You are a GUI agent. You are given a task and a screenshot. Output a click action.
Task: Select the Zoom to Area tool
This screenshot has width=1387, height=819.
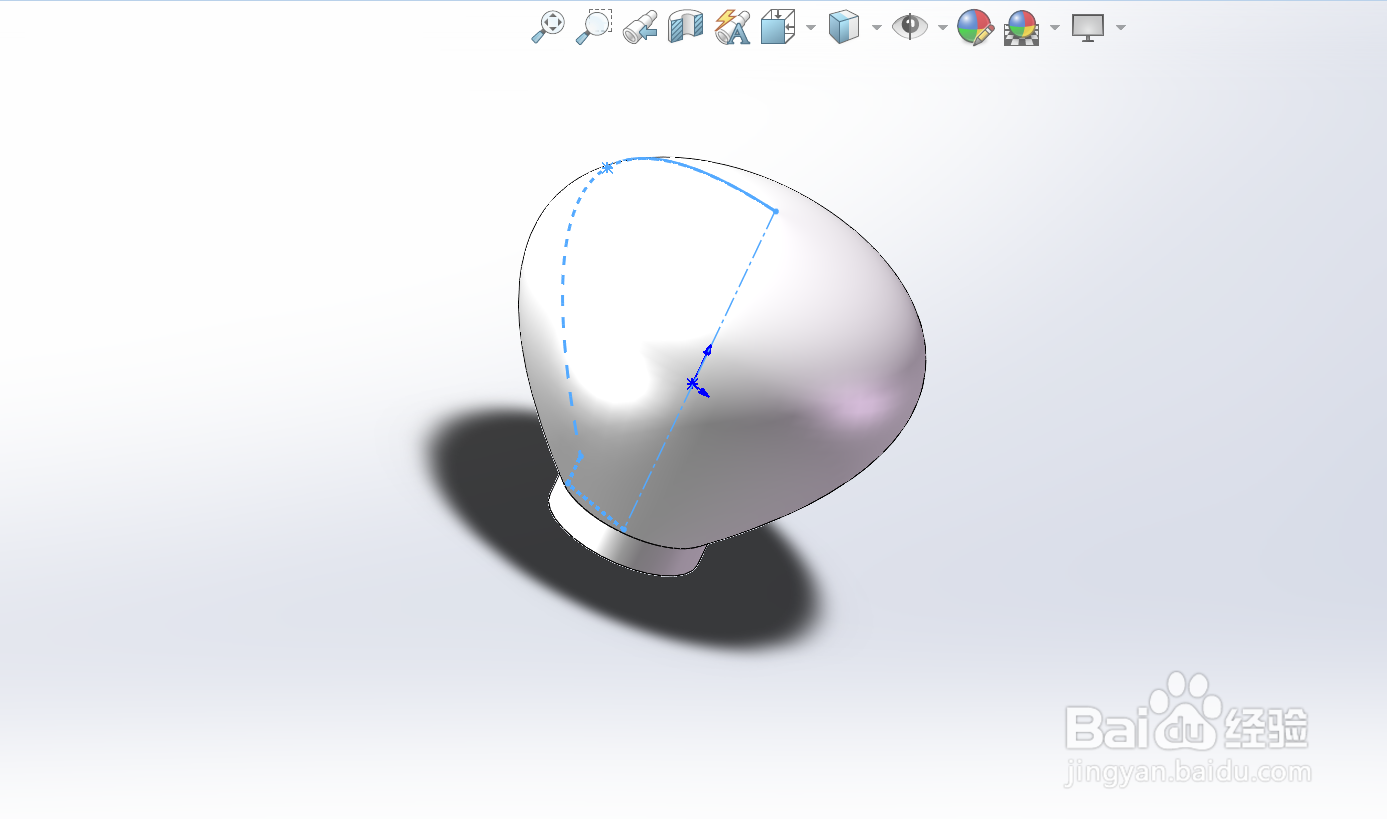pyautogui.click(x=594, y=26)
